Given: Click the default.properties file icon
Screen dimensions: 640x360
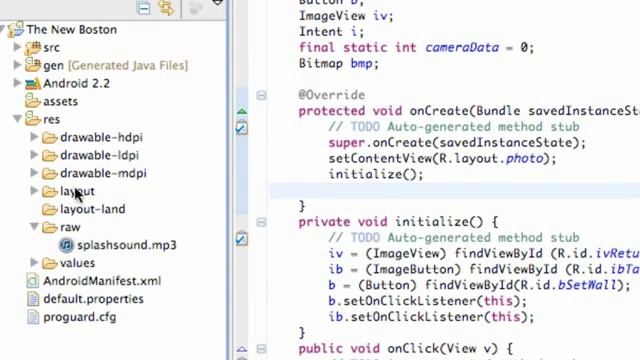Looking at the screenshot, I should coord(33,299).
